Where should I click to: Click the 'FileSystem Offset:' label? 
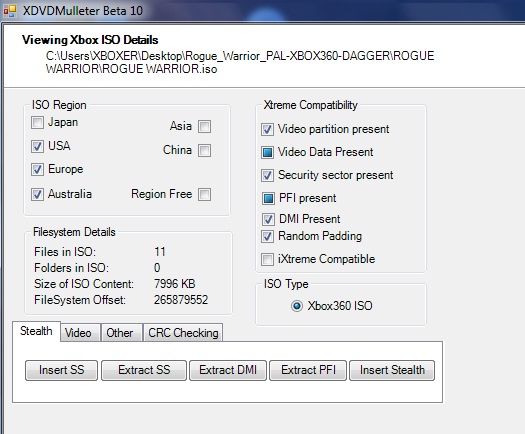click(x=80, y=300)
